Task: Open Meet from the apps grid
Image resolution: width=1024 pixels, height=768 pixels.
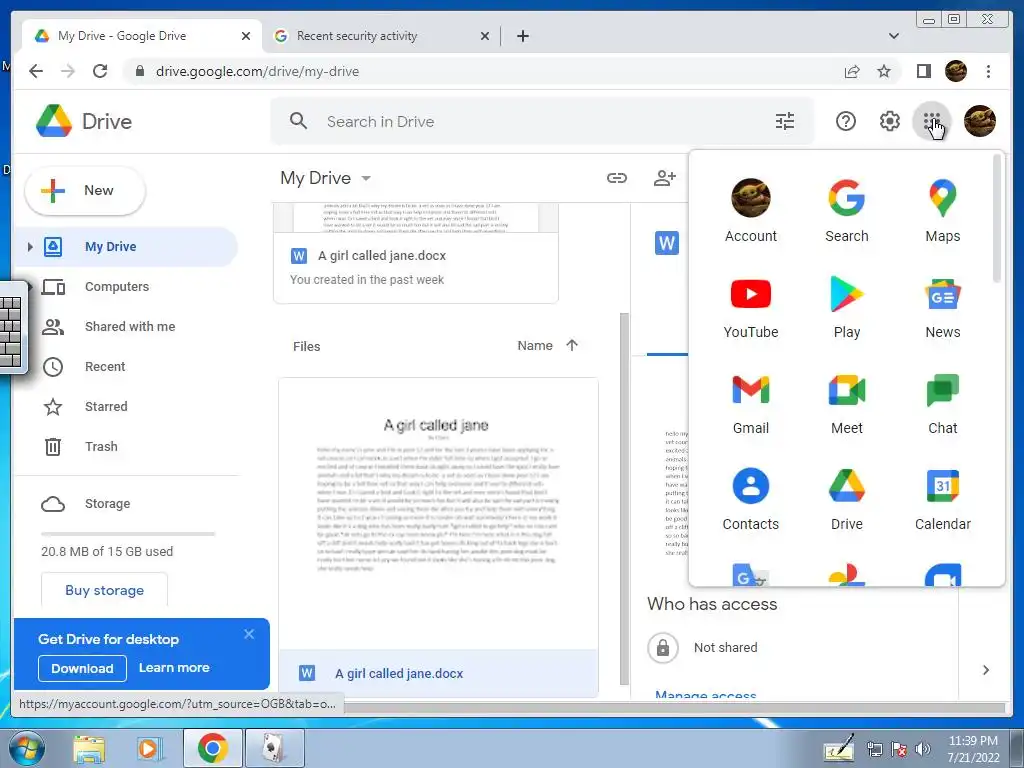Action: 846,403
